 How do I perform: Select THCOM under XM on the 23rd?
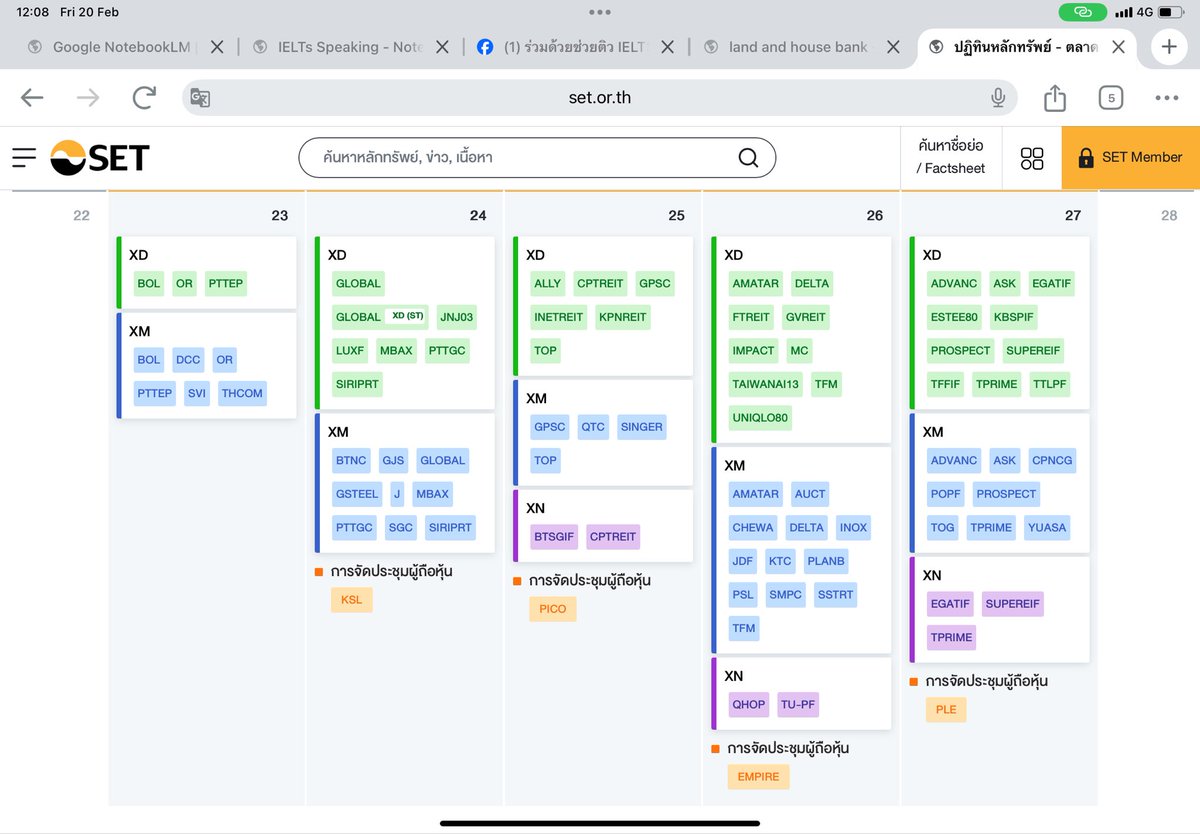click(243, 394)
